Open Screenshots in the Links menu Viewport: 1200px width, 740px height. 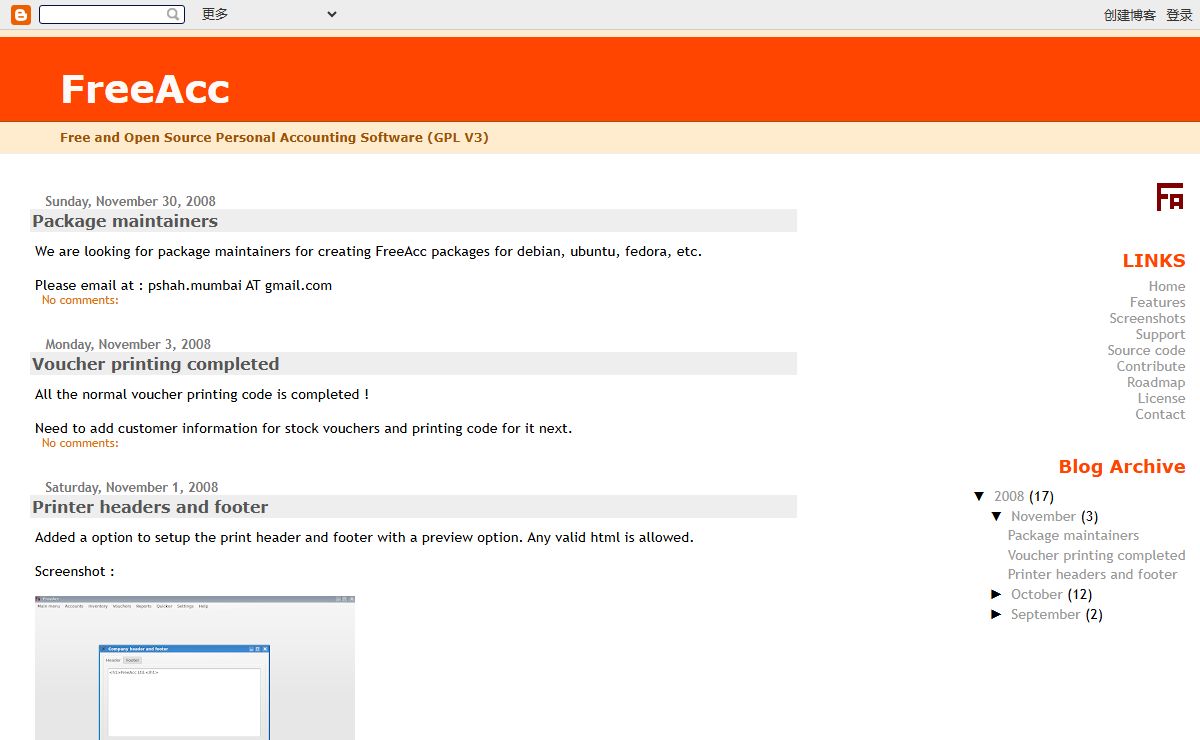(1147, 318)
